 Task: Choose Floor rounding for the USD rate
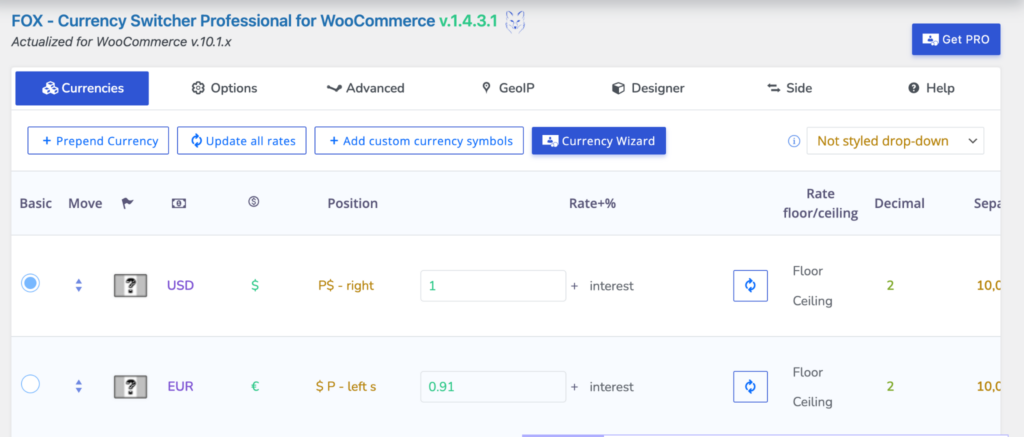pos(808,271)
